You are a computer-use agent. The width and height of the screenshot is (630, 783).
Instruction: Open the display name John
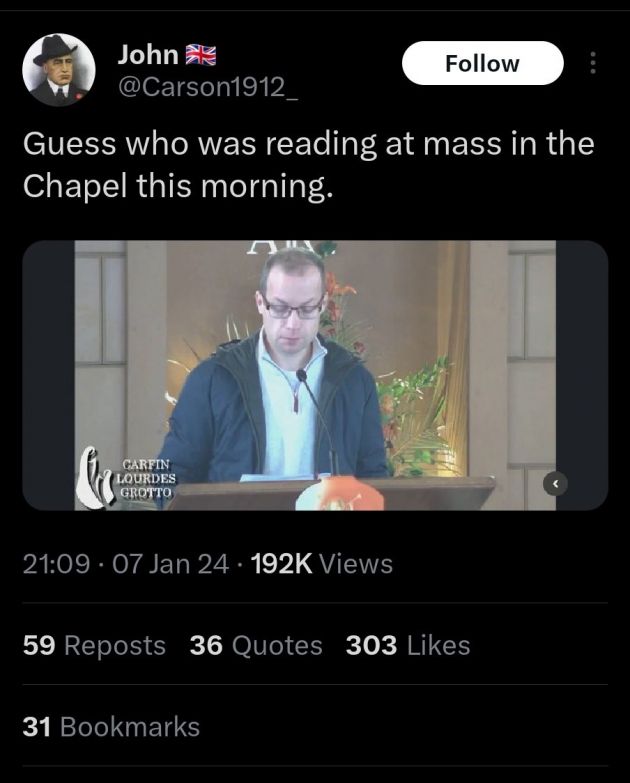click(x=148, y=55)
